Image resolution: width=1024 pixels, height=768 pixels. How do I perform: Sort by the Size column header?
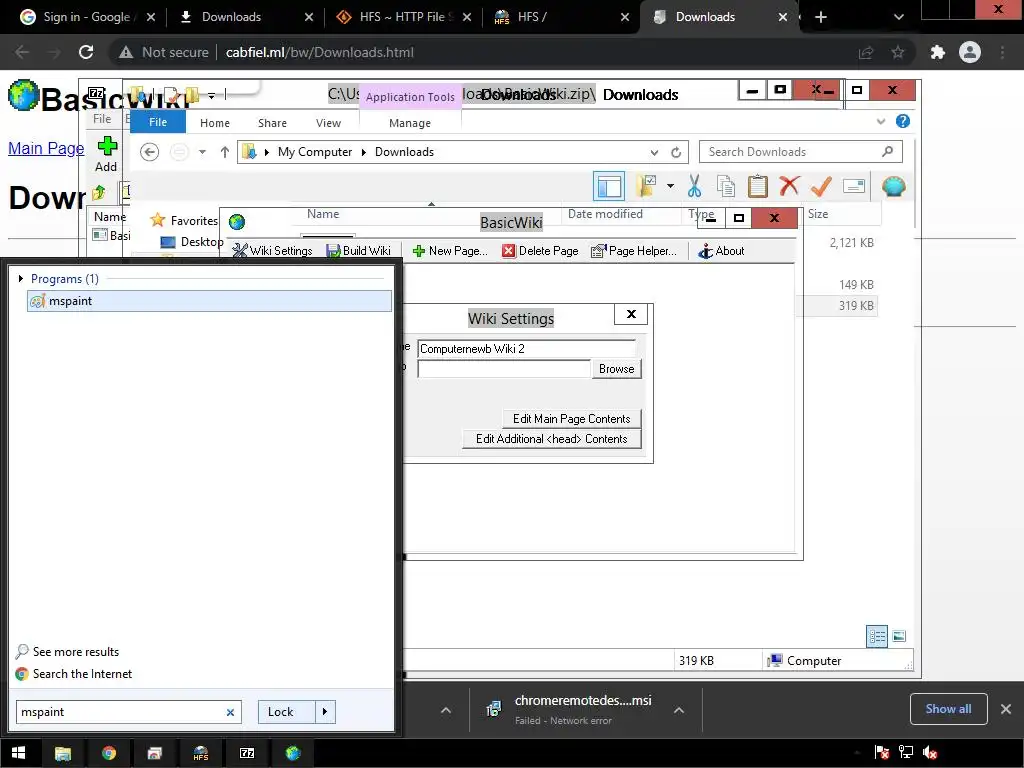tap(818, 214)
